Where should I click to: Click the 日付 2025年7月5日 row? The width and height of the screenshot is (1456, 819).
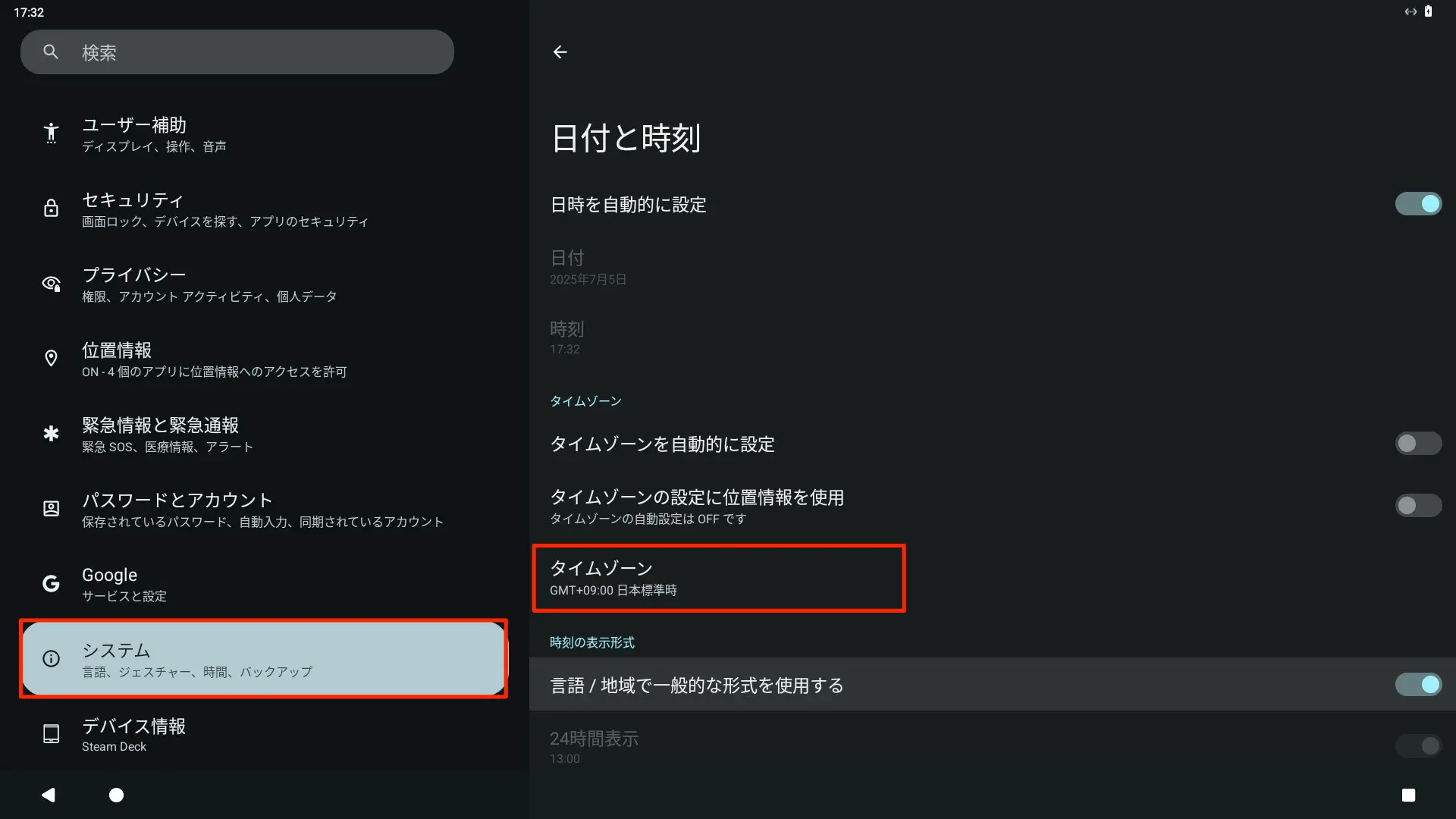pos(993,267)
